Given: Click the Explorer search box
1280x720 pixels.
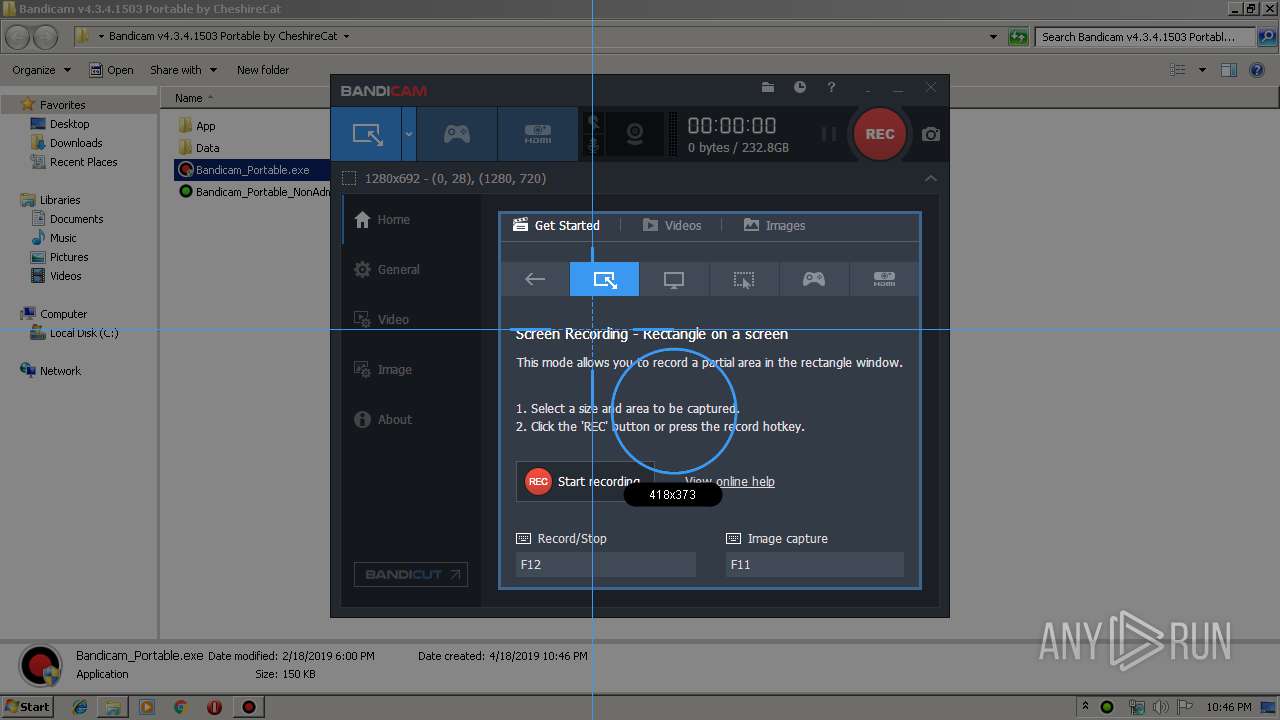Looking at the screenshot, I should point(1145,37).
